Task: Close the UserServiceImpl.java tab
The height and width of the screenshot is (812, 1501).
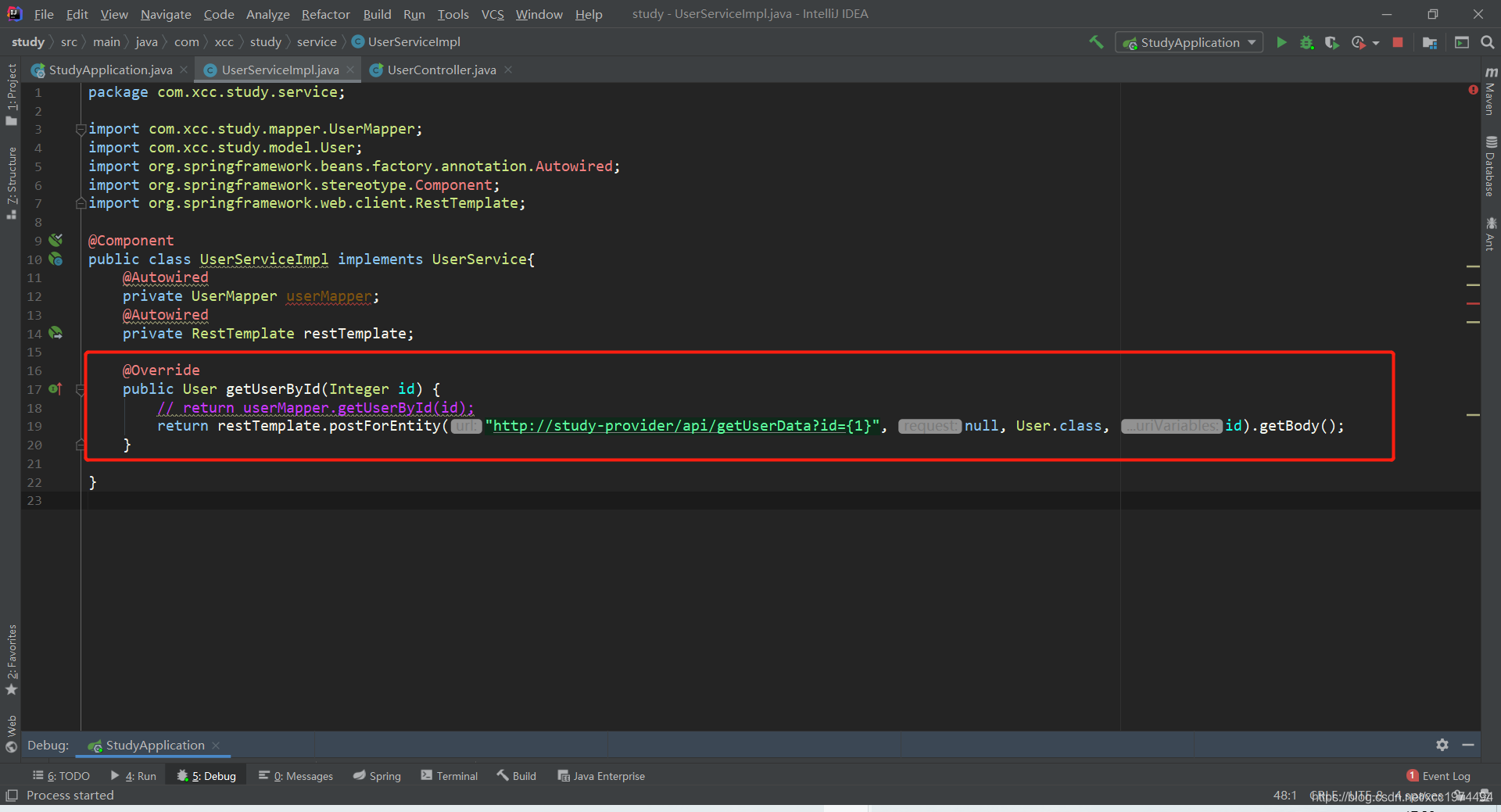Action: click(x=350, y=70)
